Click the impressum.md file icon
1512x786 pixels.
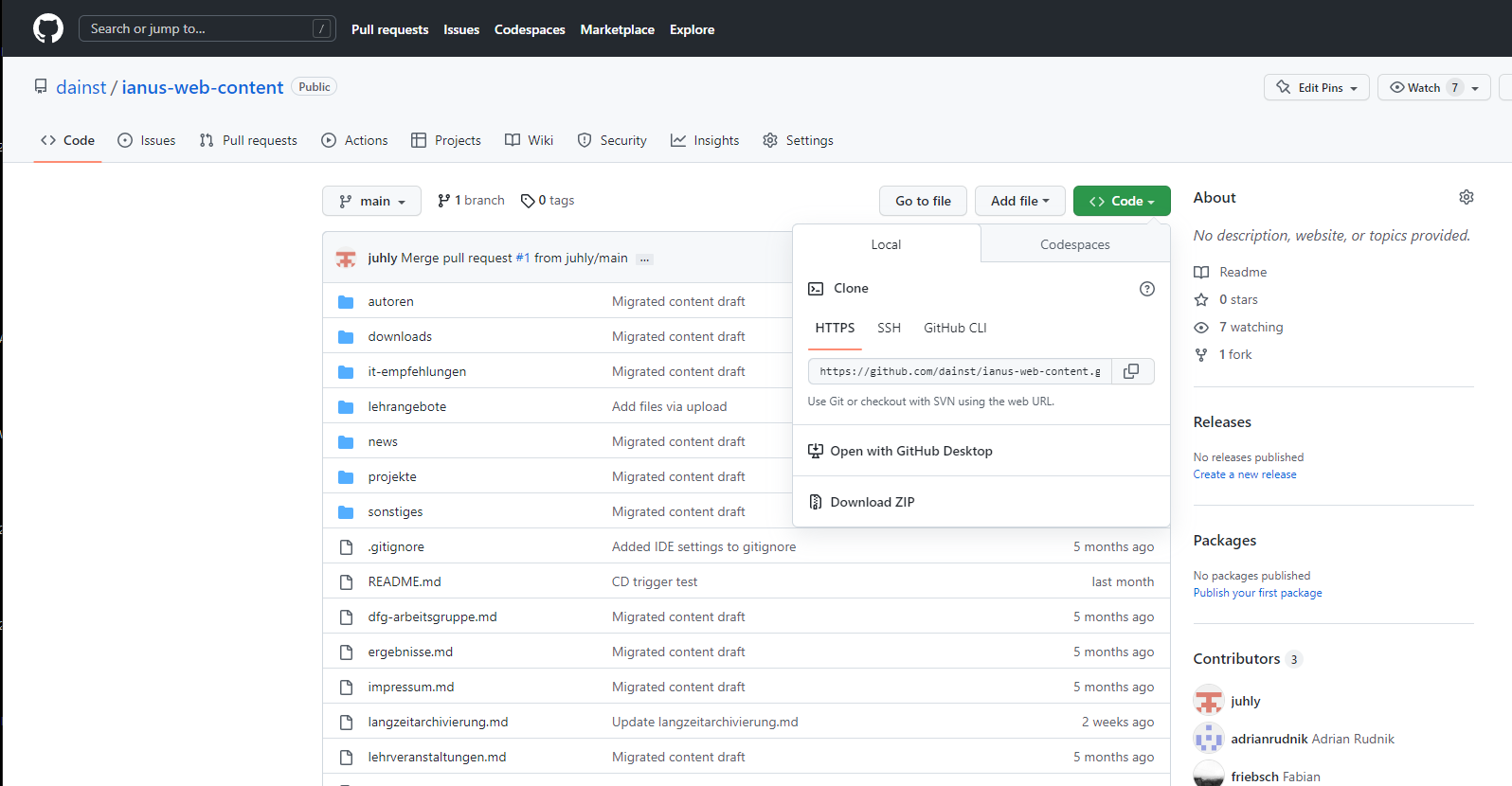click(x=346, y=688)
